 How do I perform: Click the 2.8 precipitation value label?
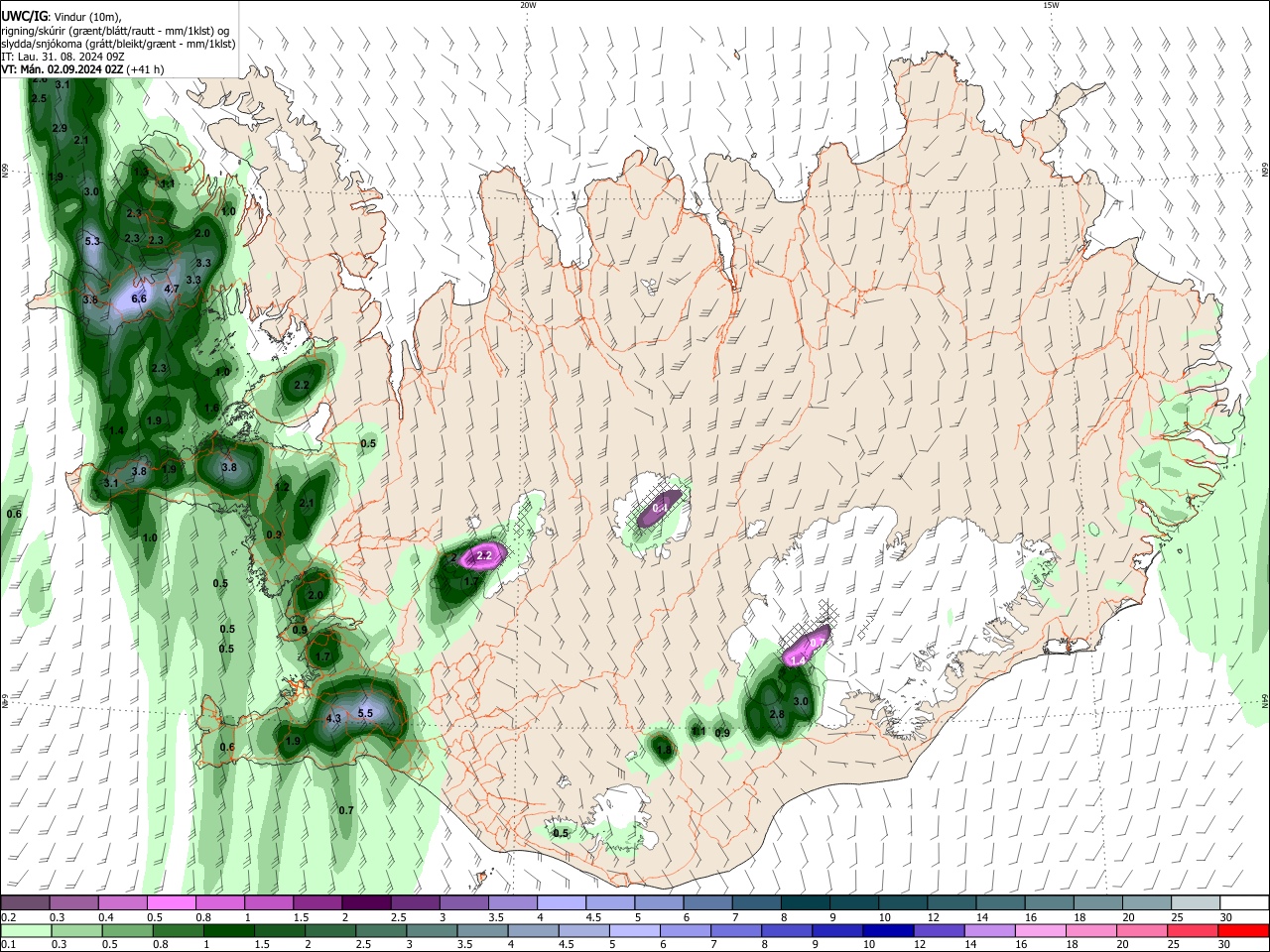click(x=777, y=714)
